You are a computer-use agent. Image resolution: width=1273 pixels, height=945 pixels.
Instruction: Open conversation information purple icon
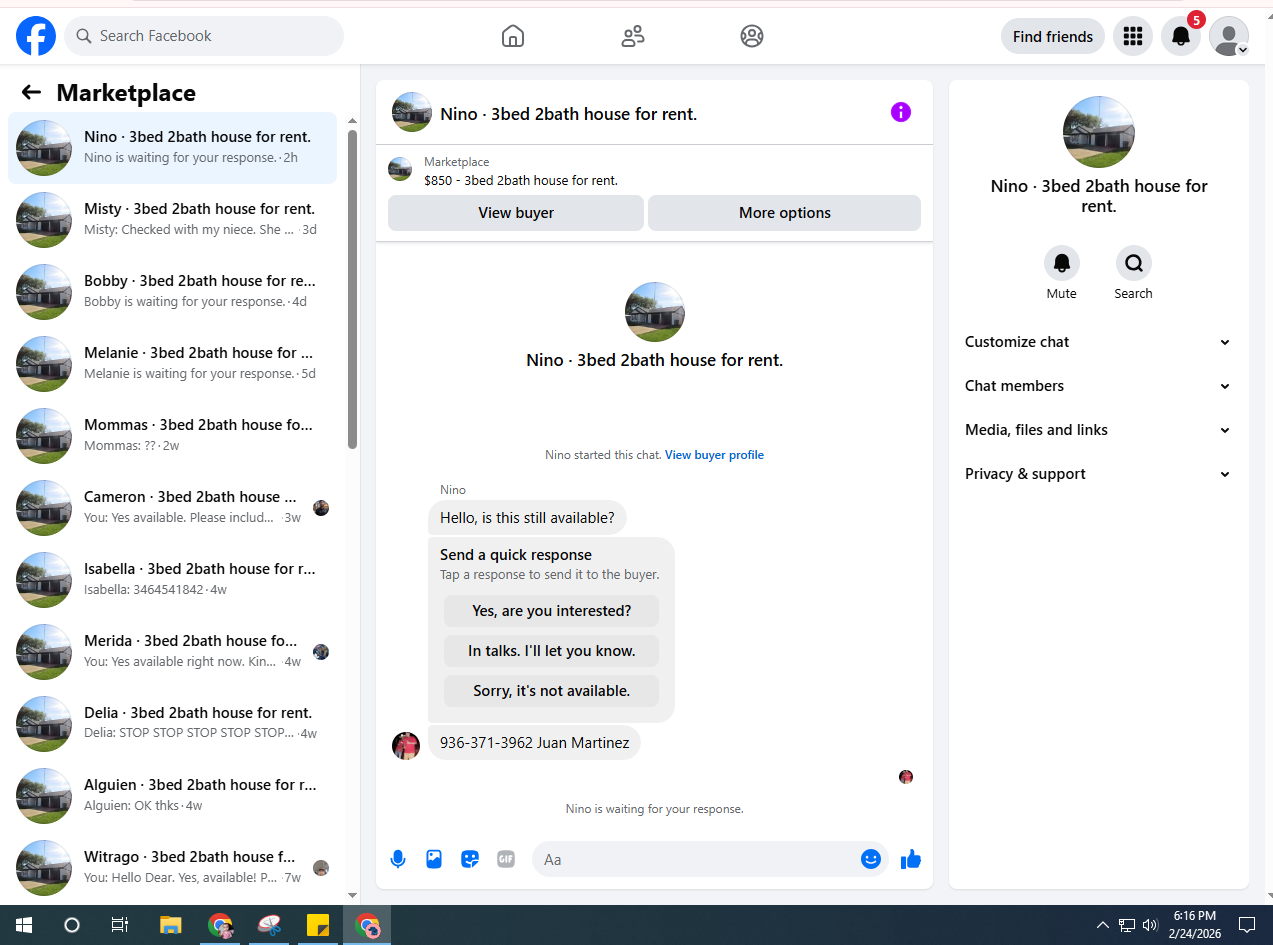(x=901, y=112)
